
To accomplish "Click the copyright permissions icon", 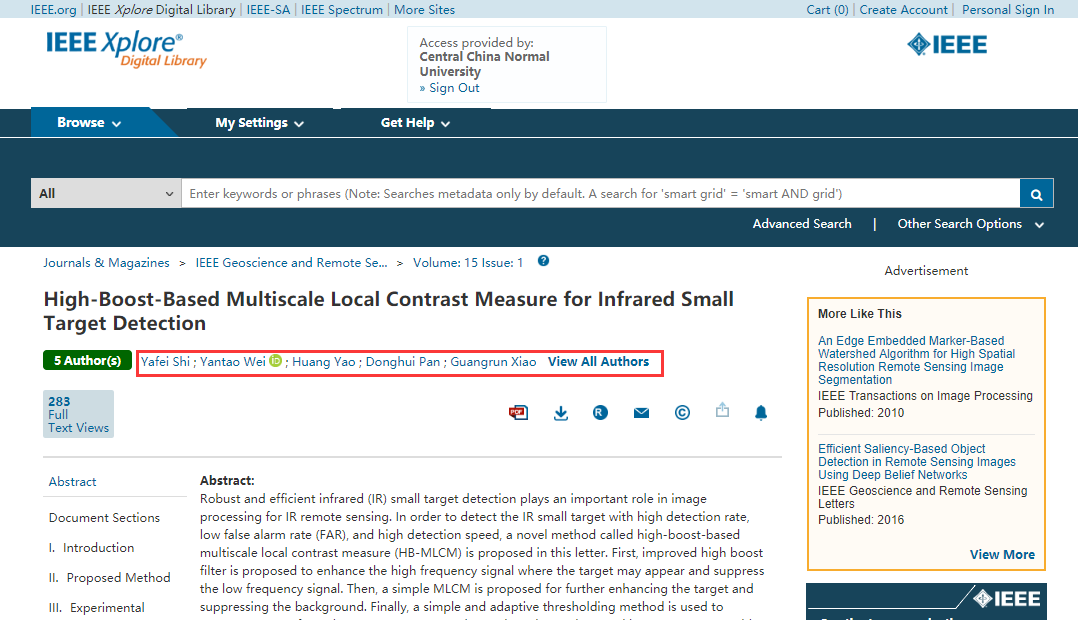I will (682, 412).
